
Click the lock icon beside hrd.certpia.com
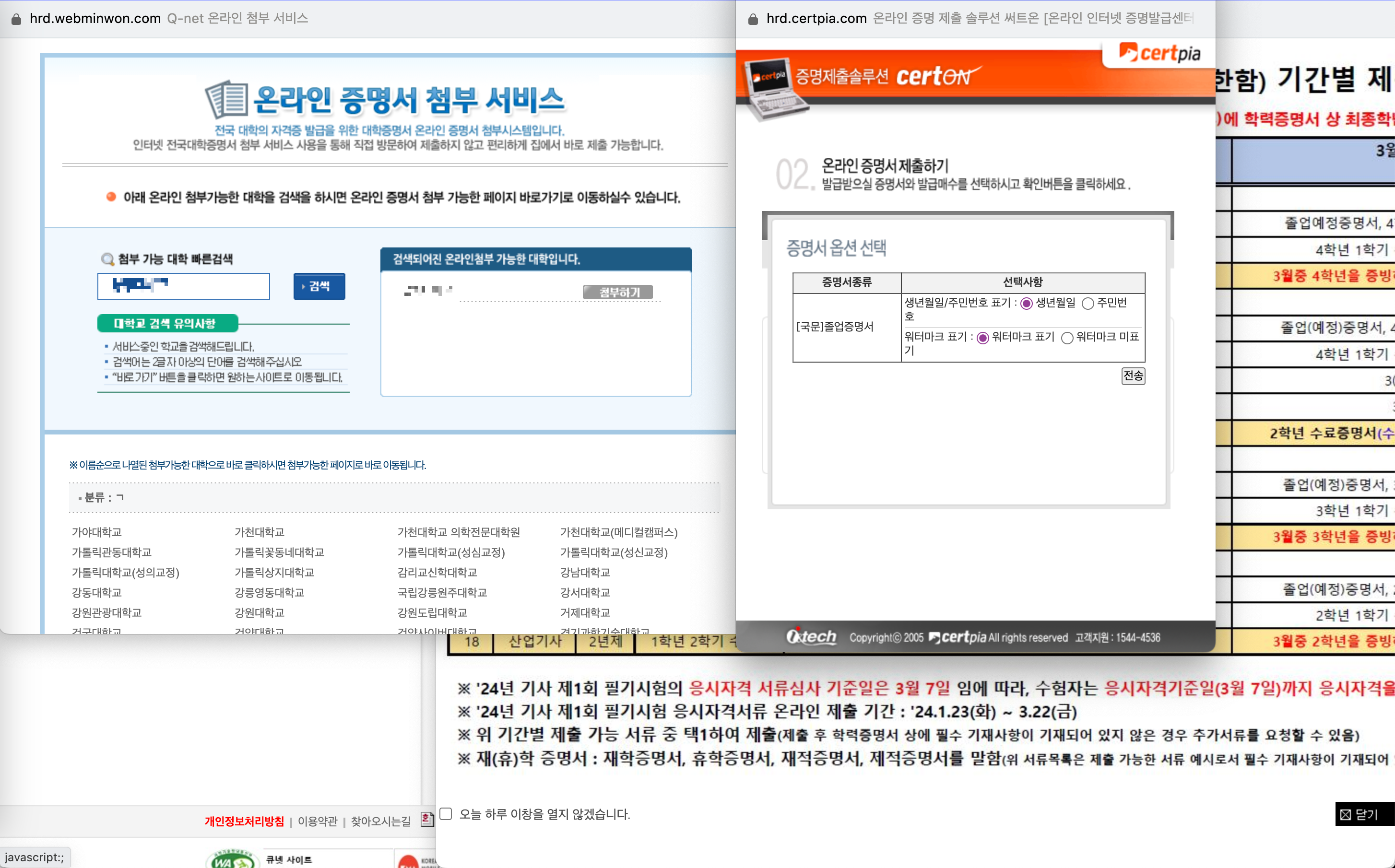753,19
